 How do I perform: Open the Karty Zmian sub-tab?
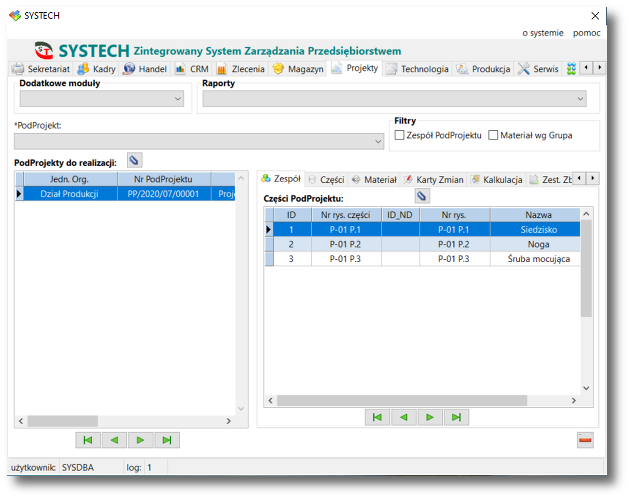click(434, 180)
